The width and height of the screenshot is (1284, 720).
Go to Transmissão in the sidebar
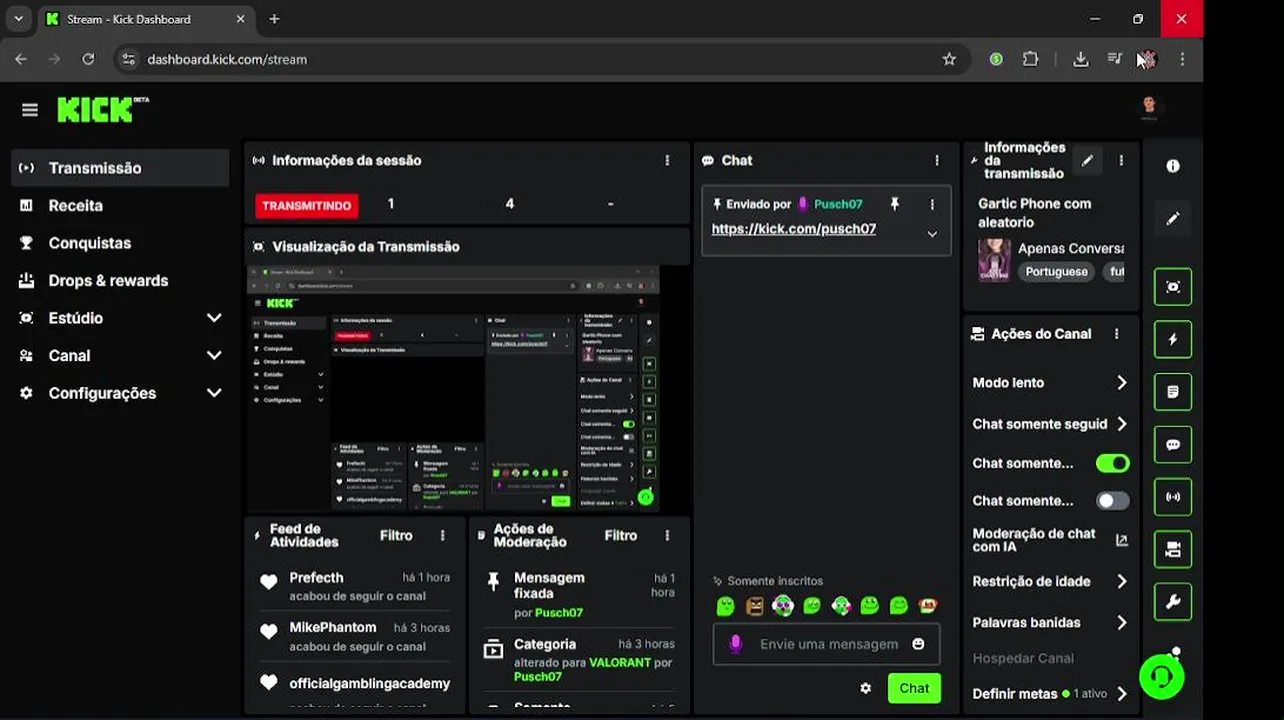[x=120, y=168]
